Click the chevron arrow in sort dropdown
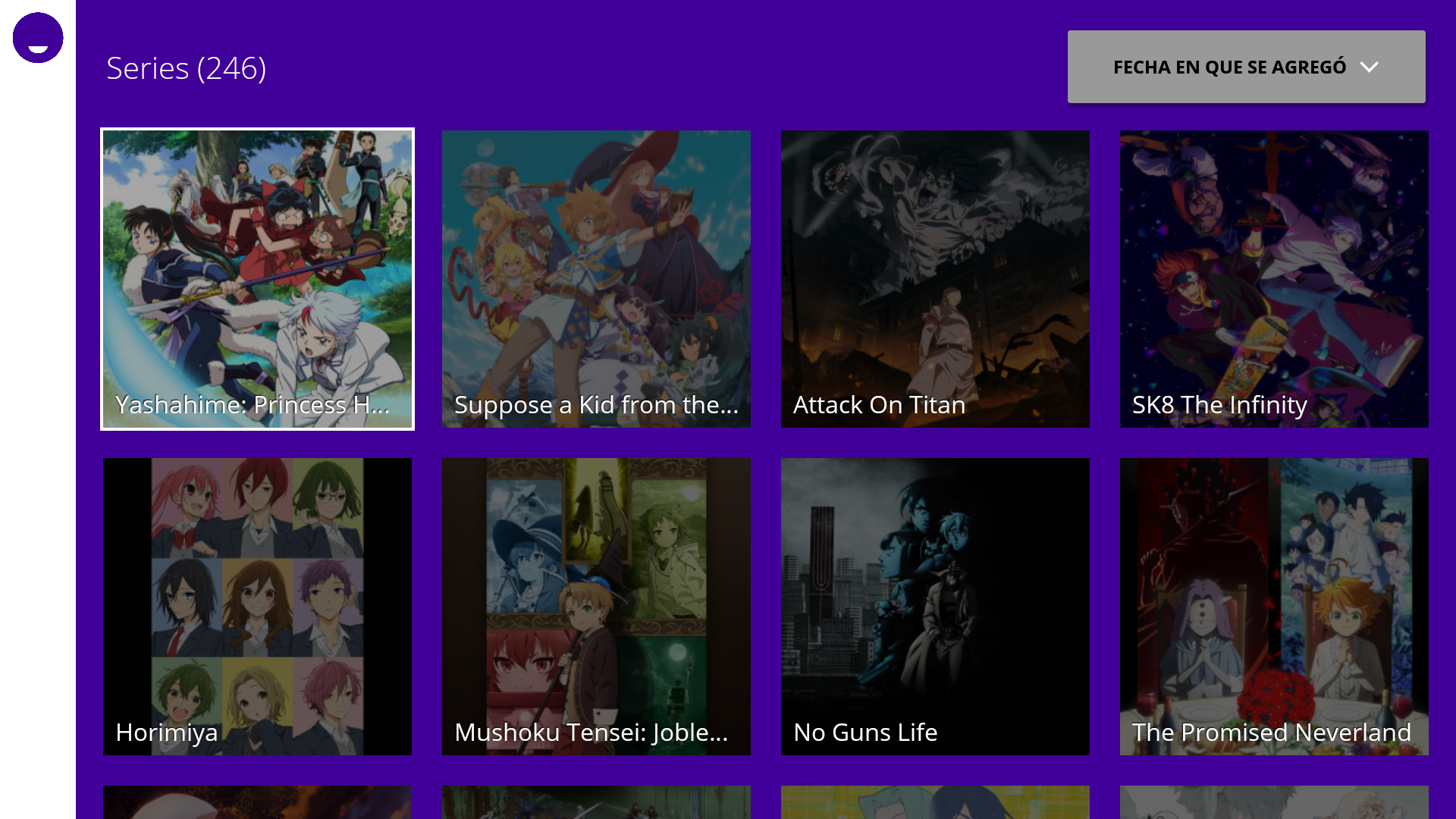 pos(1369,67)
